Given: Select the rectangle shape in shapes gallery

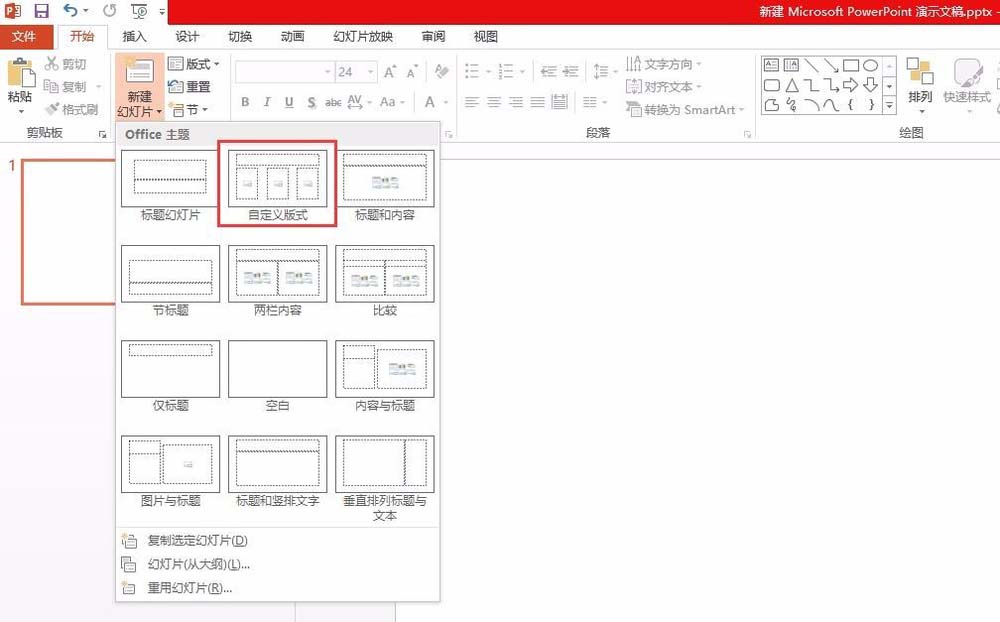Looking at the screenshot, I should 851,65.
